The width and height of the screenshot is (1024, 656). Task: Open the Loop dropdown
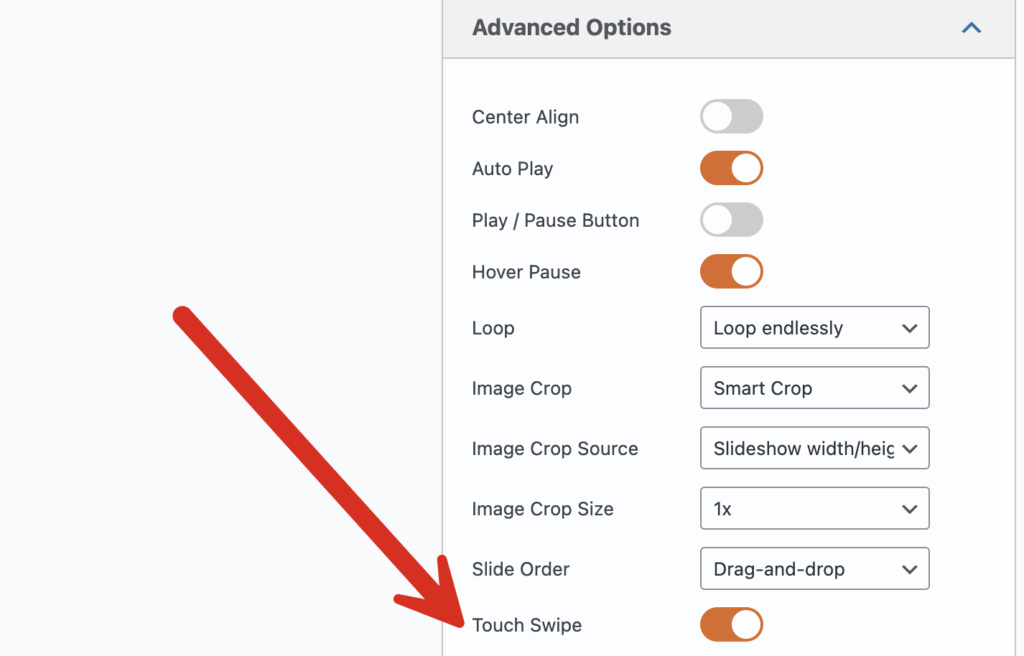[814, 328]
